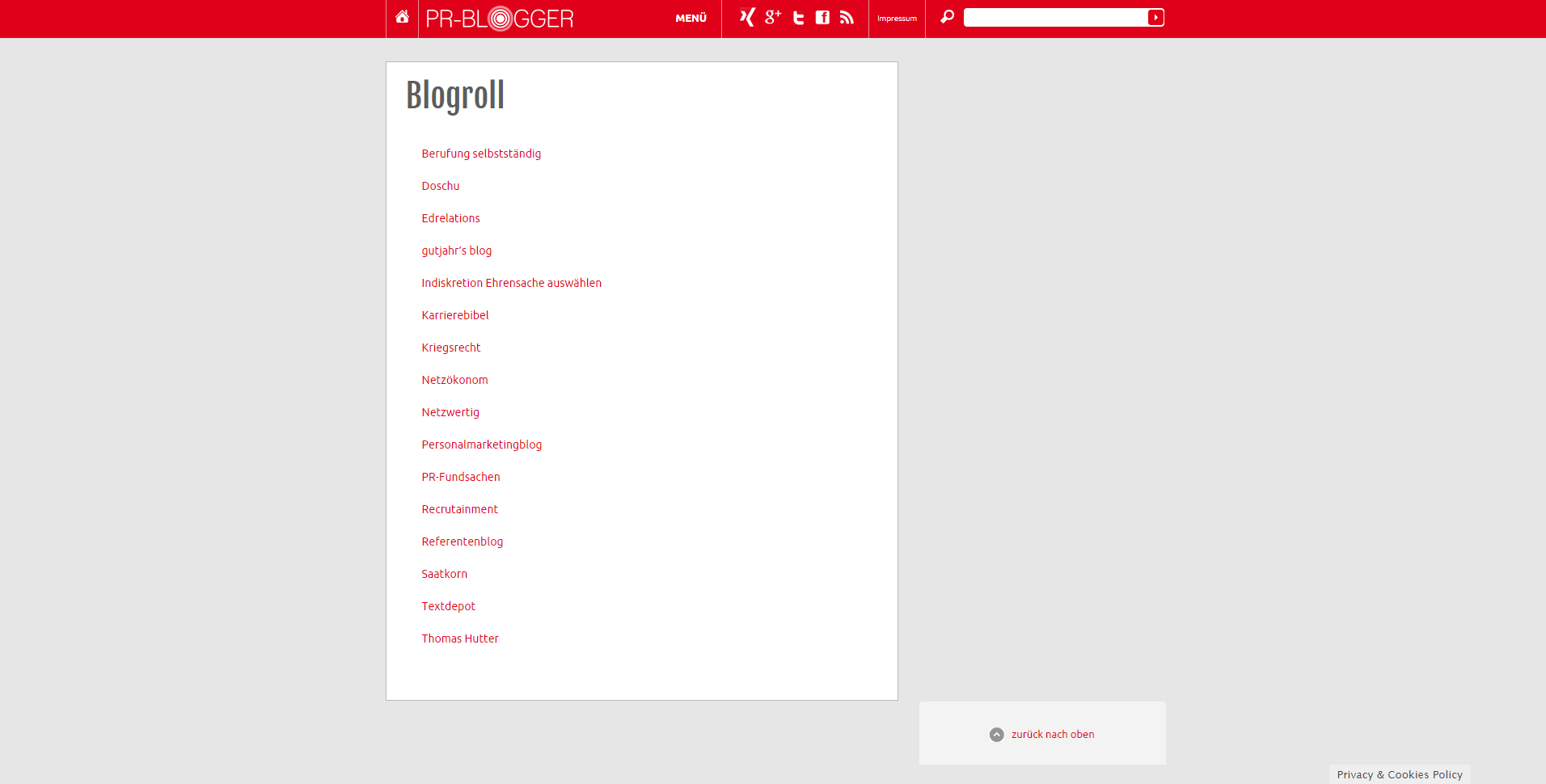Open the Saatkorn link

445,574
